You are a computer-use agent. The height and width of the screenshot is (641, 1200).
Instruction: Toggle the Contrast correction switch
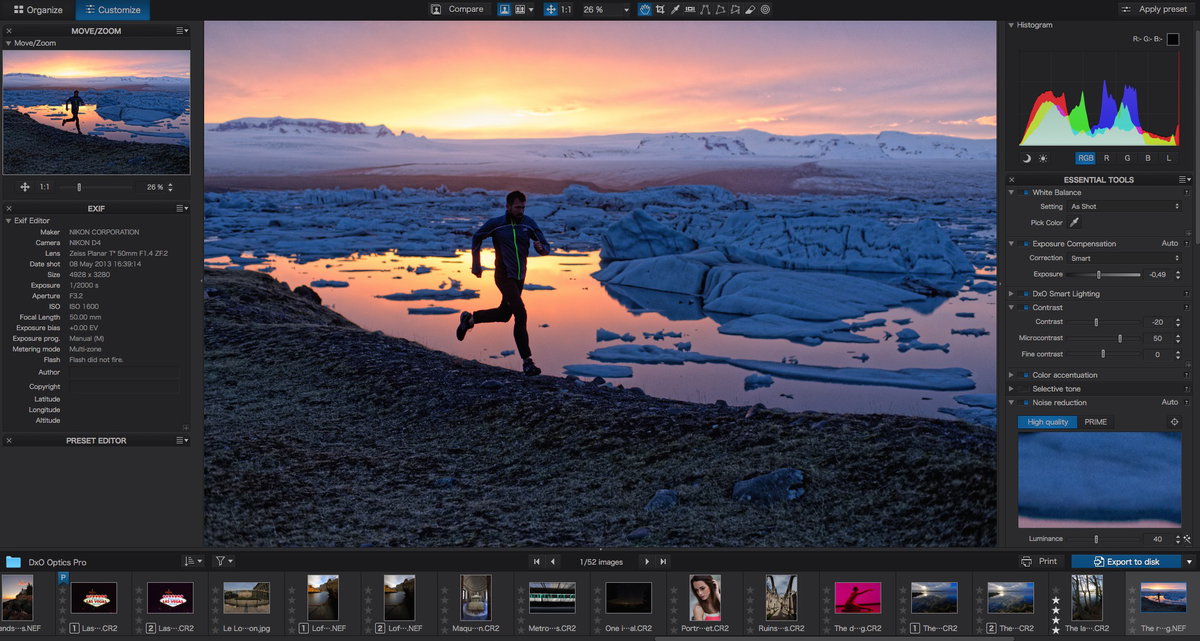[1025, 307]
